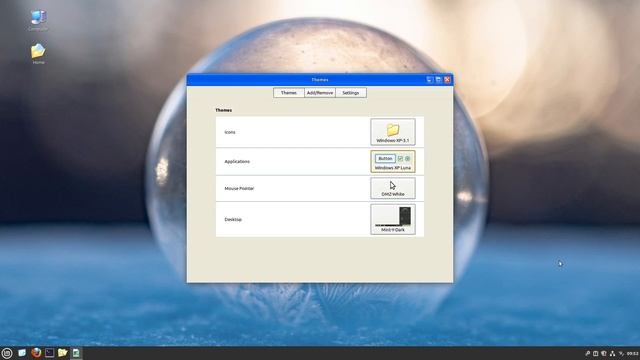Click the Show Desktop icon in taskbar

pyautogui.click(x=22, y=353)
